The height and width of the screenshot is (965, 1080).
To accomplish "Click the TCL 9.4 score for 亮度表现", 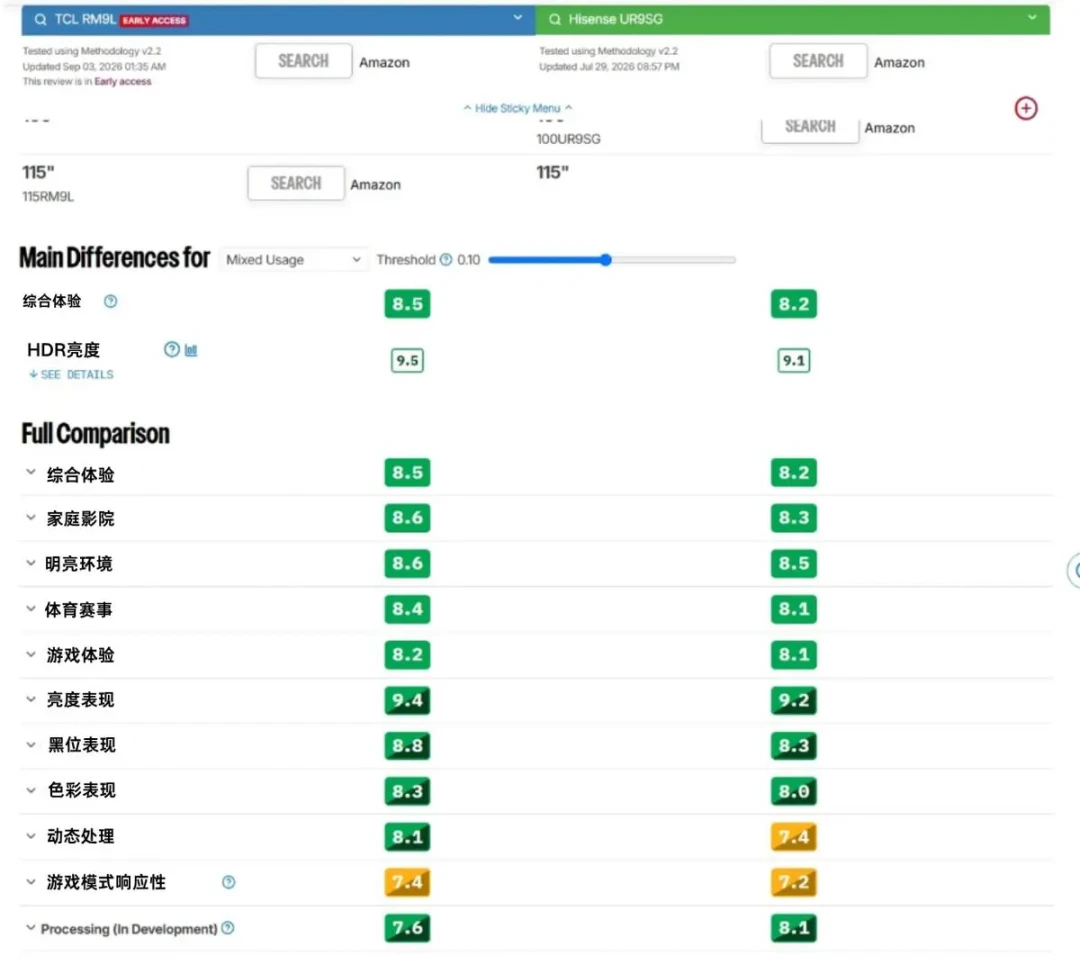I will tap(407, 701).
